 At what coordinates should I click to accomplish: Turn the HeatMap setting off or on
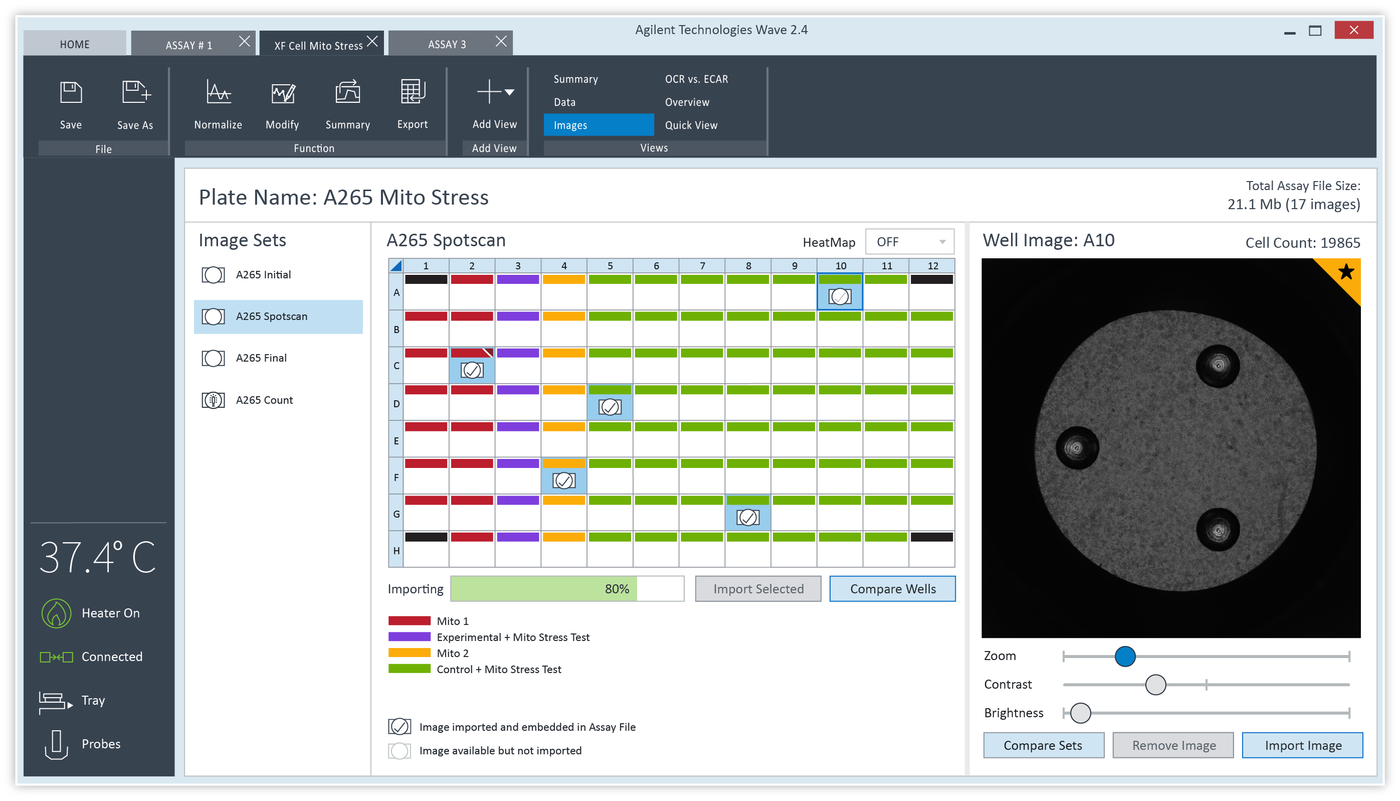pyautogui.click(x=908, y=241)
